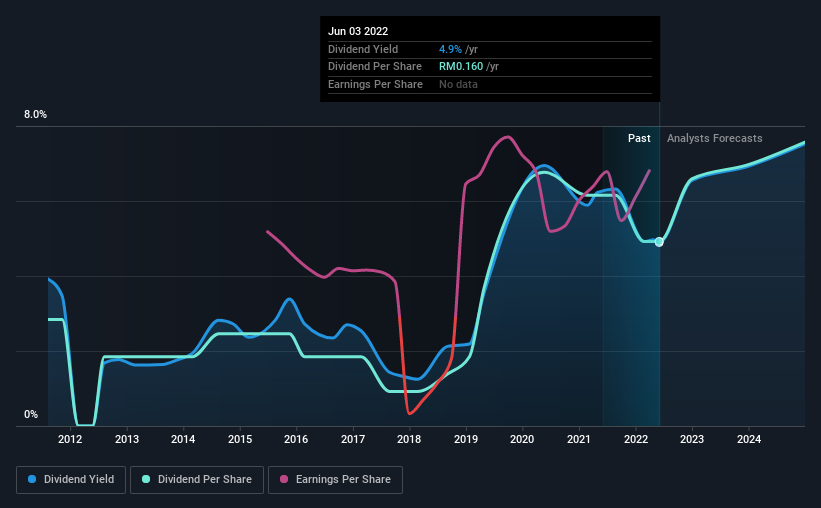Select the 2024 x-axis year label
Viewport: 821px width, 508px height.
[x=749, y=439]
